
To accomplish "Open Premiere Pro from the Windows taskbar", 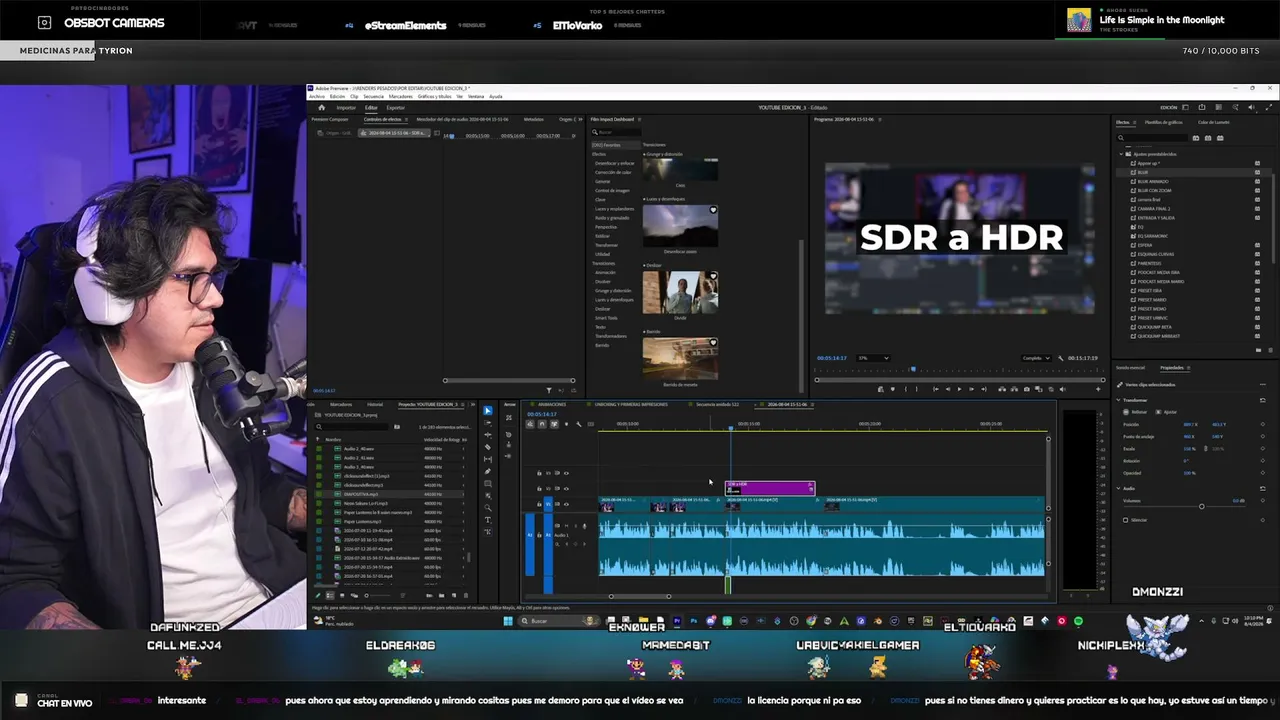I will [677, 621].
